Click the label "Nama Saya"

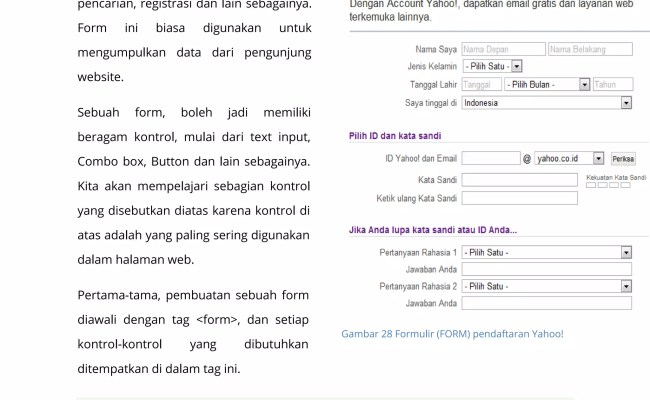coord(436,49)
